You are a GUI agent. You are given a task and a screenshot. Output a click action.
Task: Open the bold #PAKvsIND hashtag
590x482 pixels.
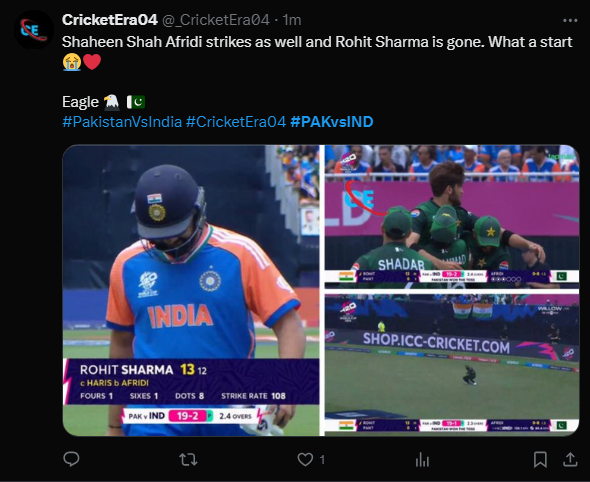[x=332, y=122]
